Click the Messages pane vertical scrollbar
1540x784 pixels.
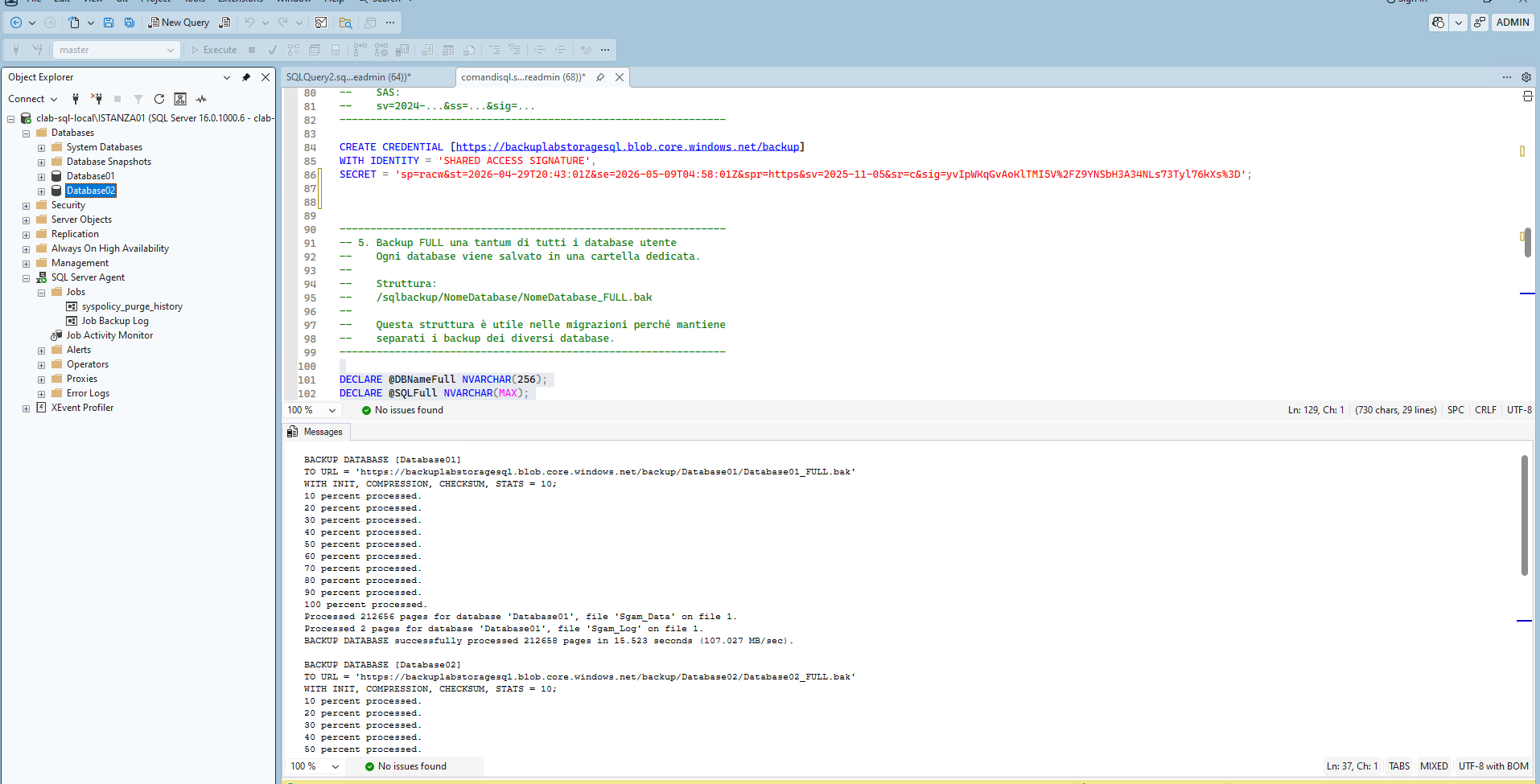pos(1524,515)
